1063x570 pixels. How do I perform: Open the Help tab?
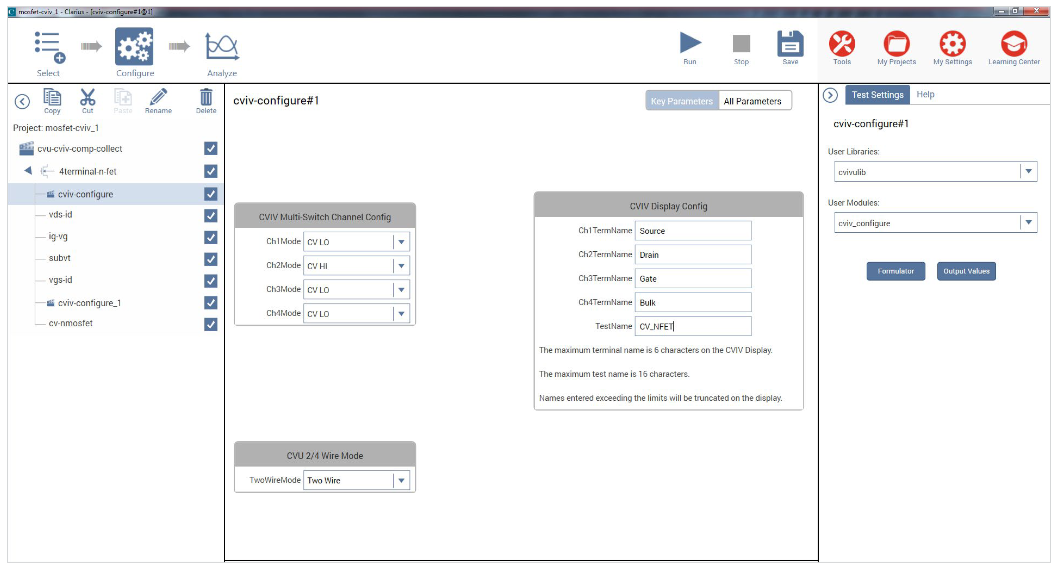pyautogui.click(x=925, y=95)
